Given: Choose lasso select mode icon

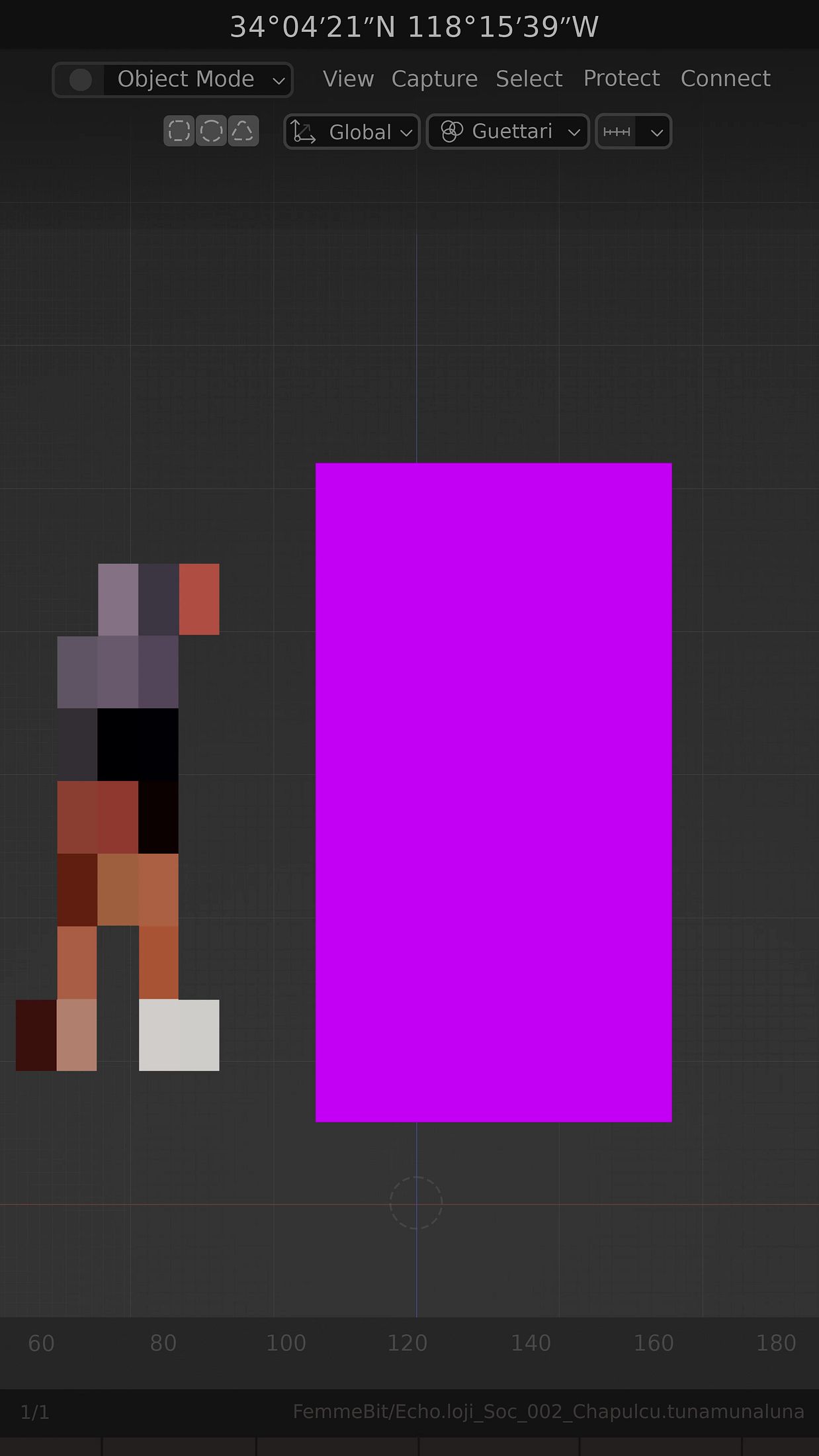Looking at the screenshot, I should click(243, 131).
